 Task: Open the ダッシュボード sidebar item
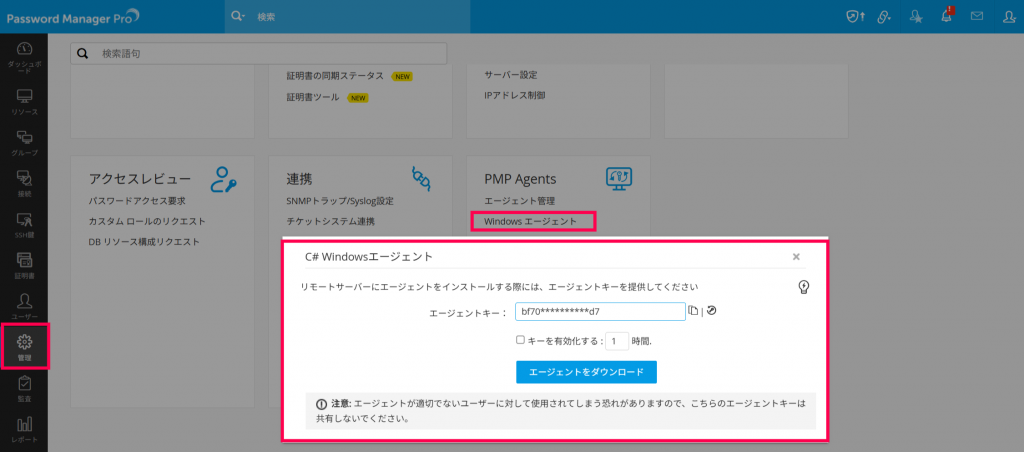tap(24, 58)
